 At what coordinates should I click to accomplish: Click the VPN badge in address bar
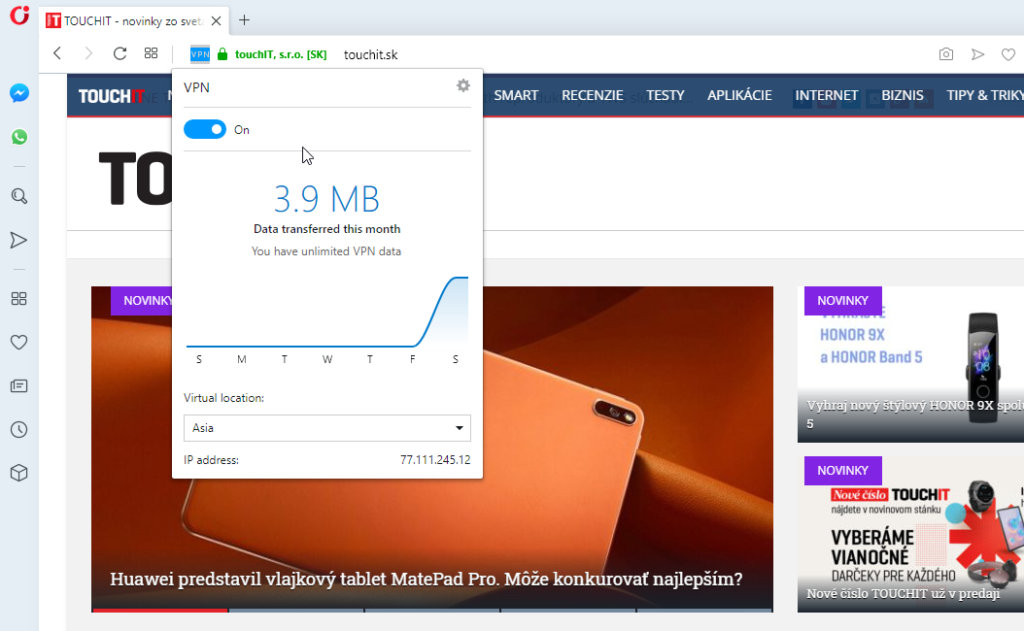point(200,54)
